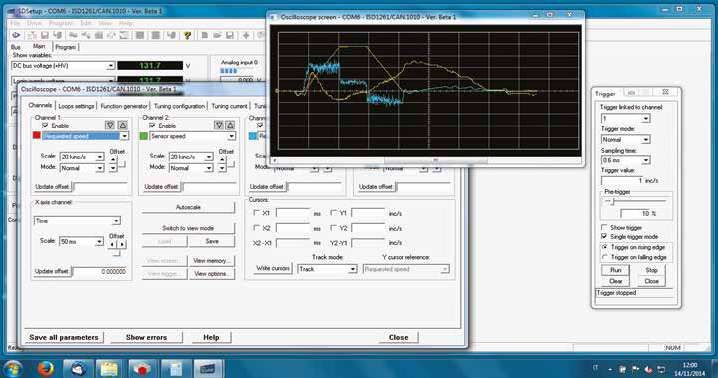Enable the X1 cursor checkbox

[x=256, y=213]
